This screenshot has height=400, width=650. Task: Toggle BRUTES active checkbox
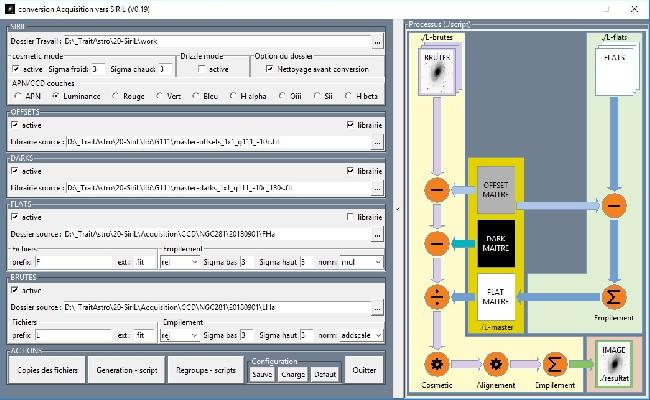(x=15, y=290)
